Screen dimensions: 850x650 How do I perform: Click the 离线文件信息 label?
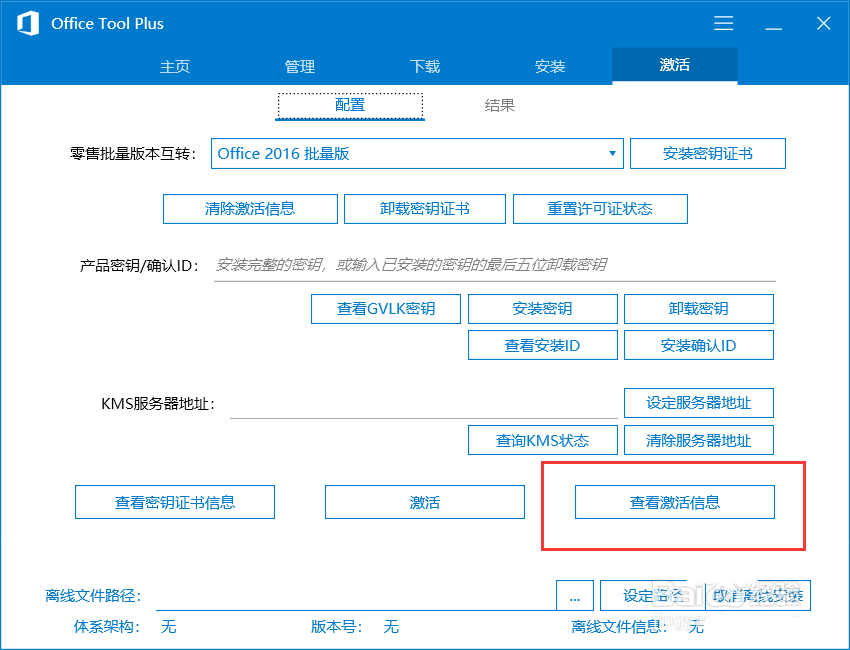(619, 627)
